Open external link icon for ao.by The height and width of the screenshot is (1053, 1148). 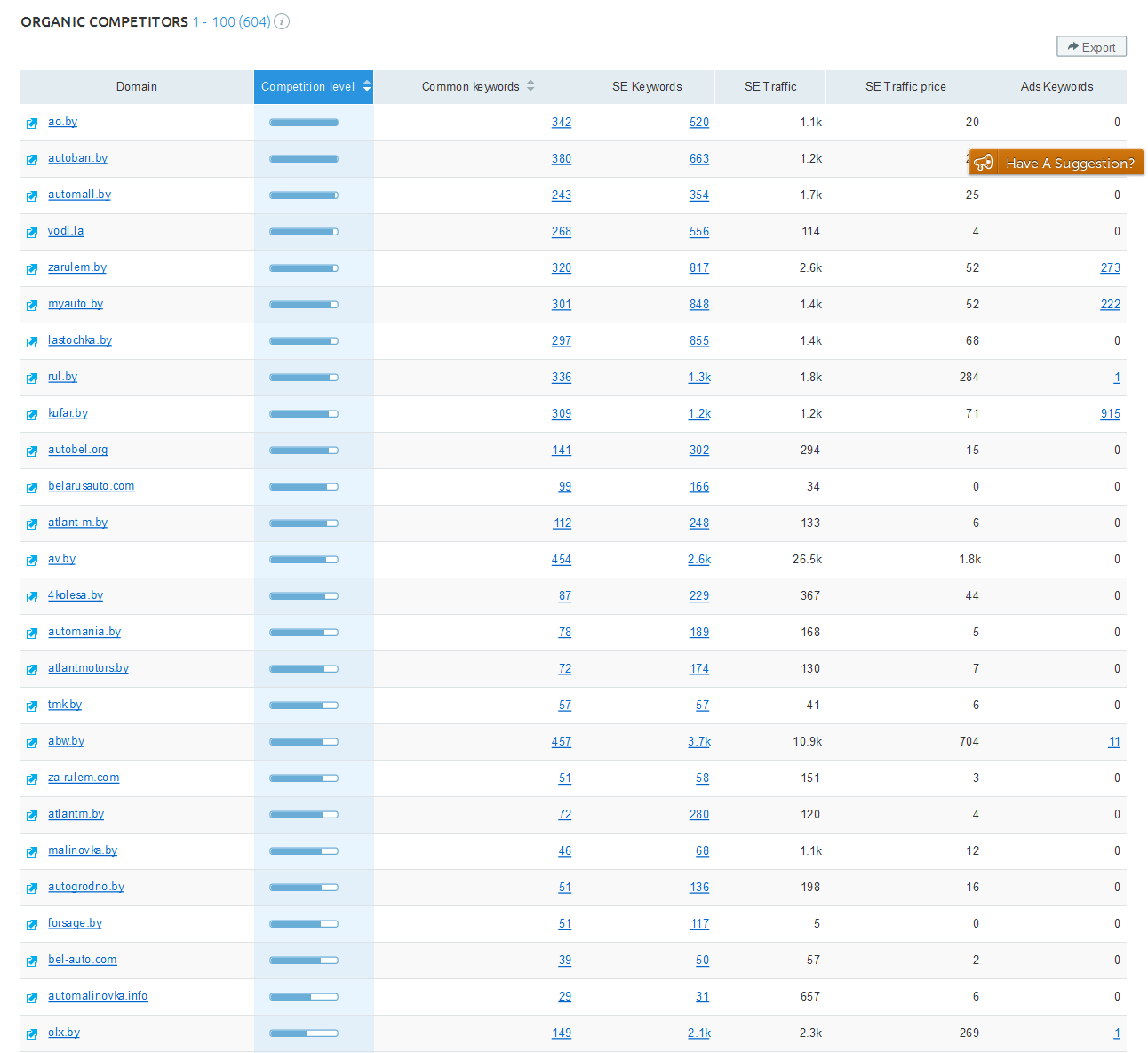32,124
